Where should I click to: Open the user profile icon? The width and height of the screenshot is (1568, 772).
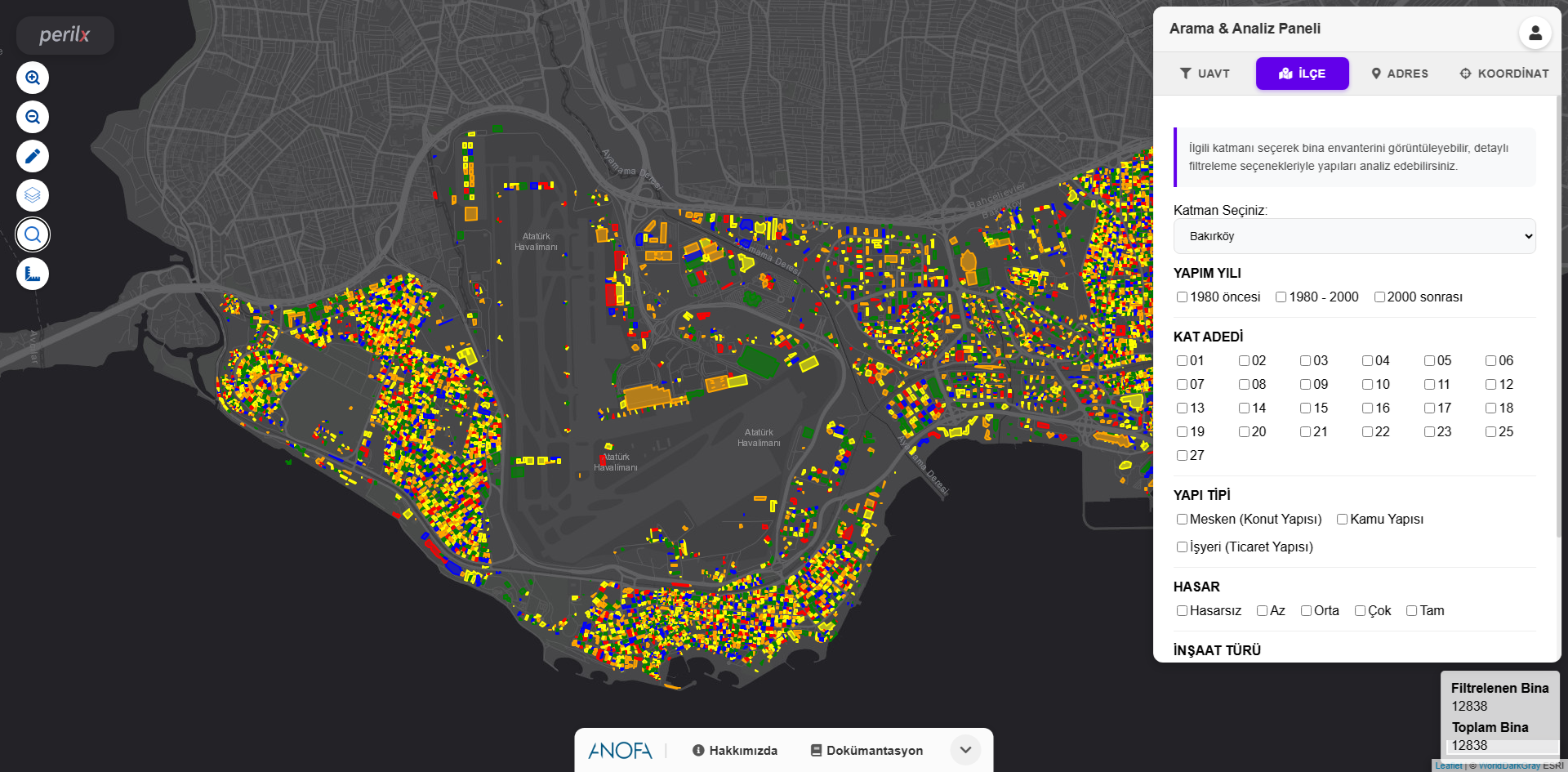click(1535, 33)
